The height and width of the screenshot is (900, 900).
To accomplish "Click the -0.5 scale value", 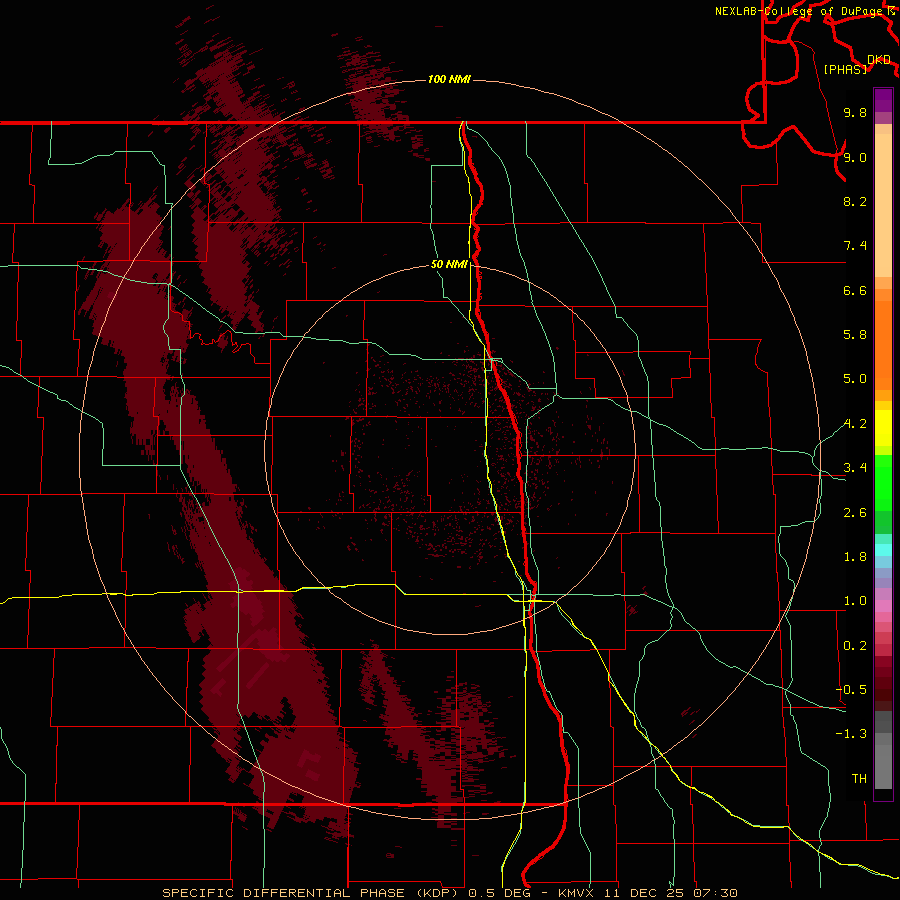I will pos(851,690).
